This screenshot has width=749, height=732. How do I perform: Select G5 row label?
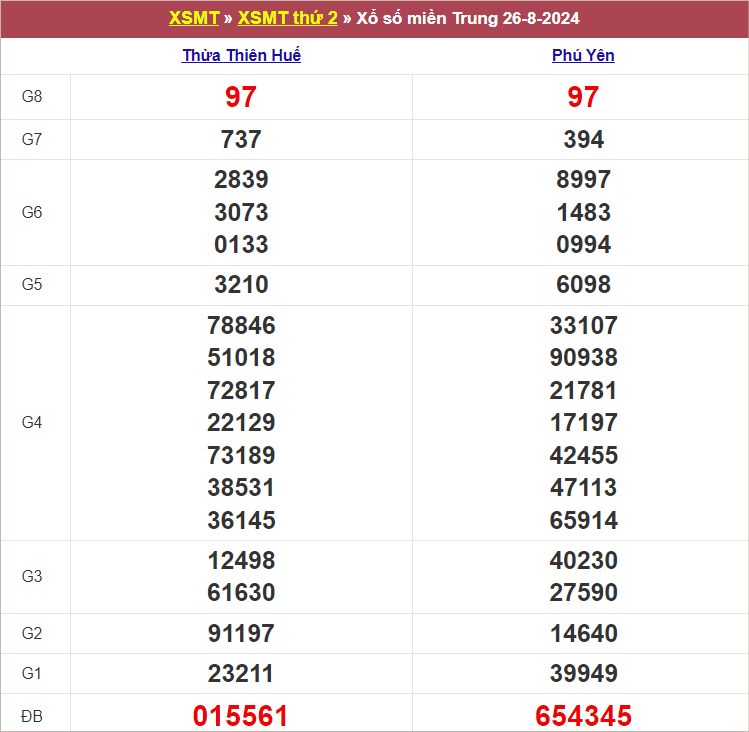32,284
